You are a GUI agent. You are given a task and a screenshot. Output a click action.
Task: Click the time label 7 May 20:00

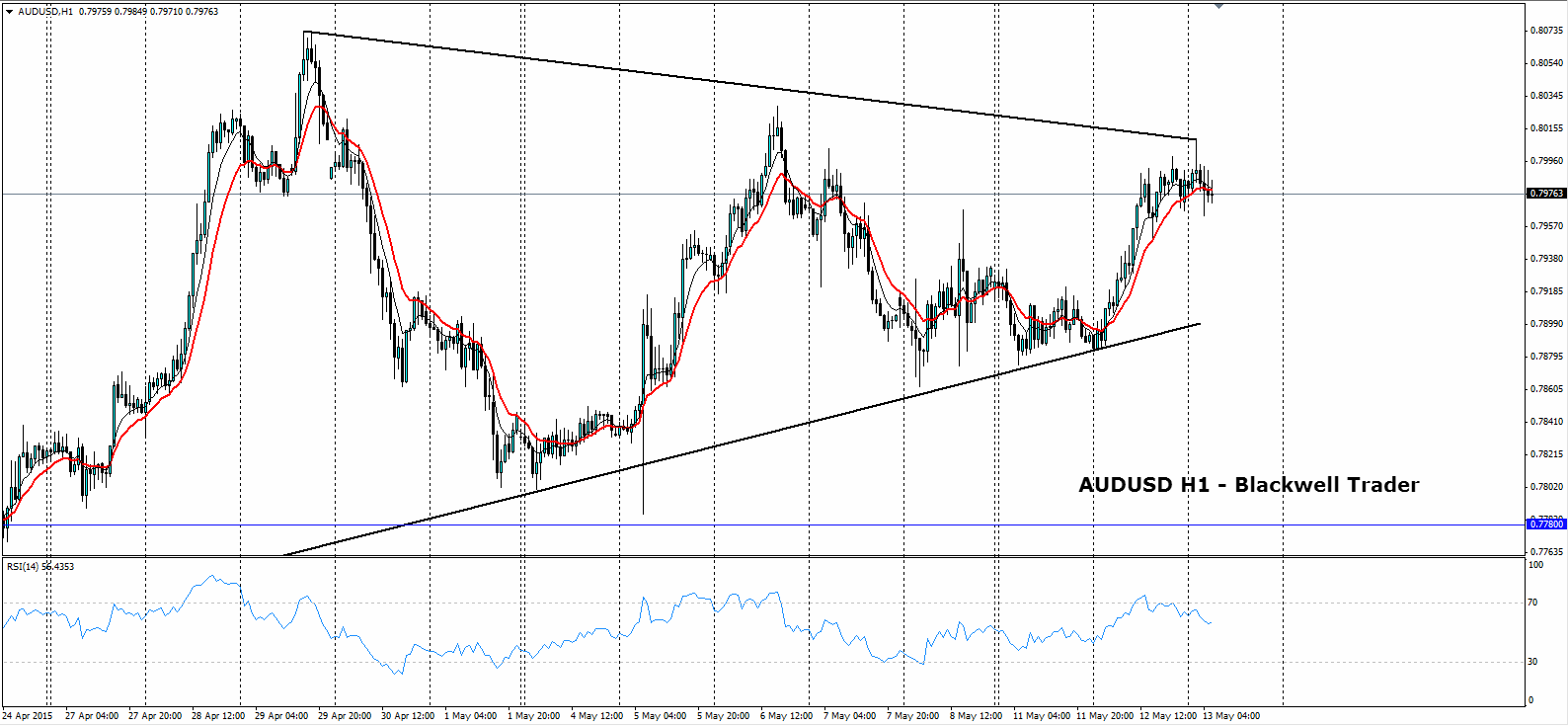coord(913,716)
